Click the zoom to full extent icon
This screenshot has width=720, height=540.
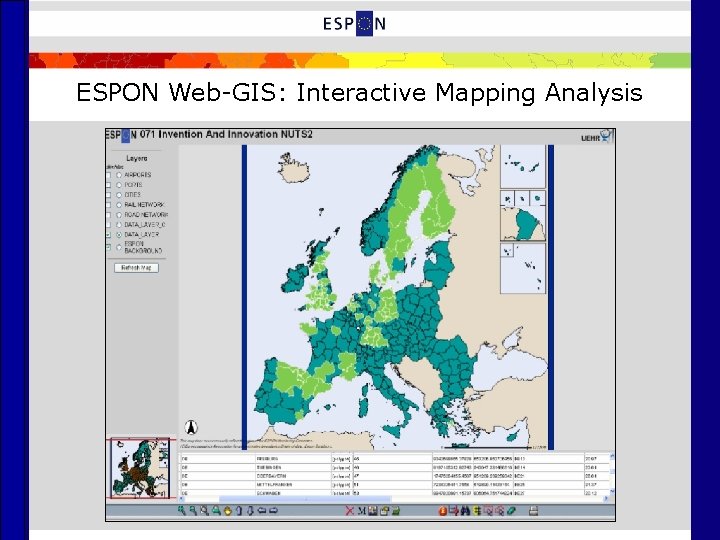pos(216,510)
